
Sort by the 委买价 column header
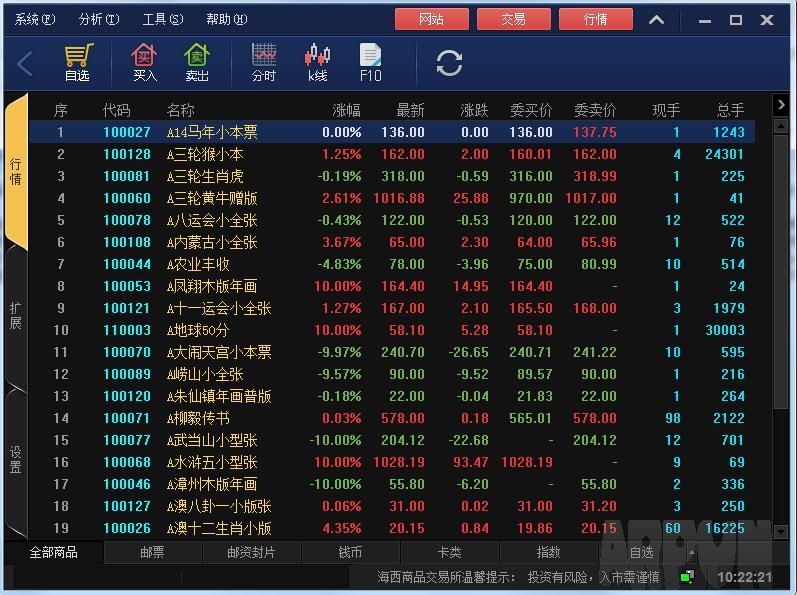(531, 110)
